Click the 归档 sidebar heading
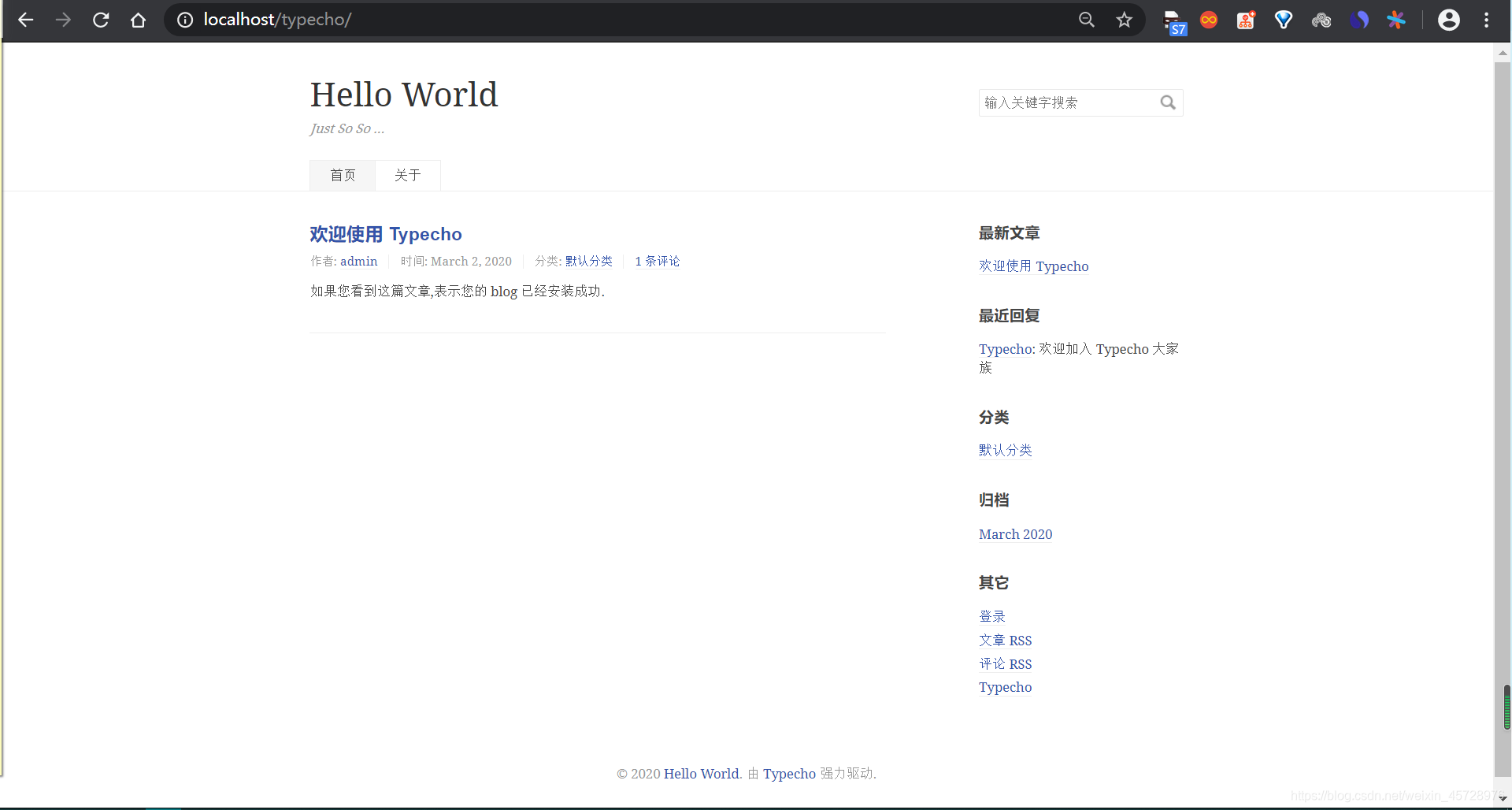 [994, 500]
